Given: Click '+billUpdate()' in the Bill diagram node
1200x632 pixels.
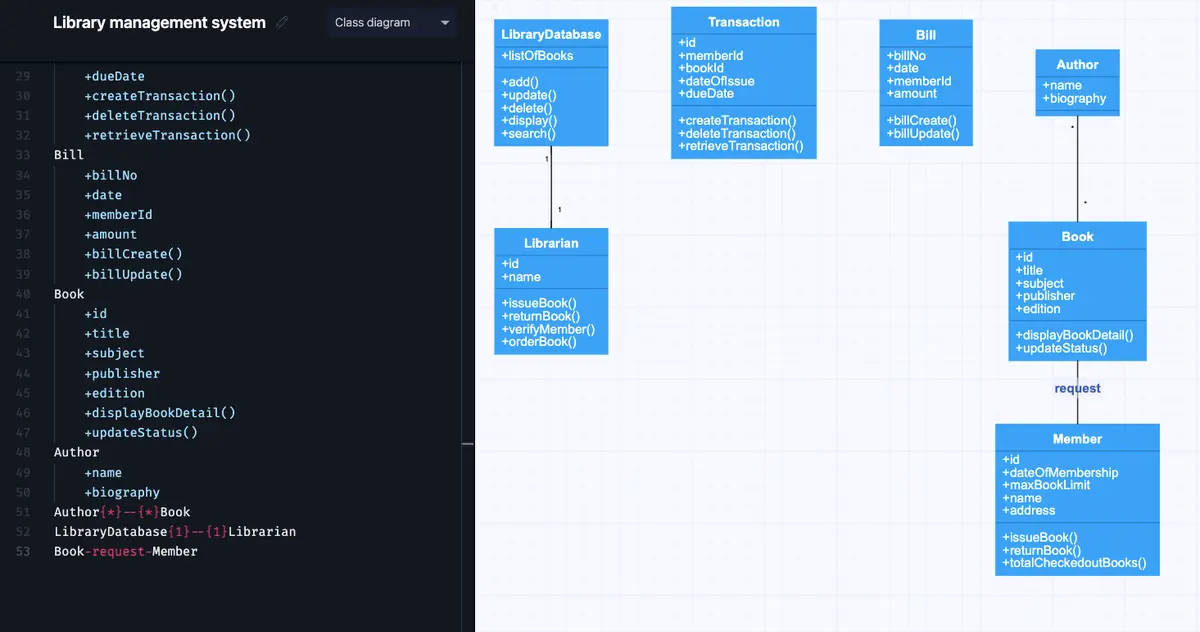Looking at the screenshot, I should pos(922,134).
